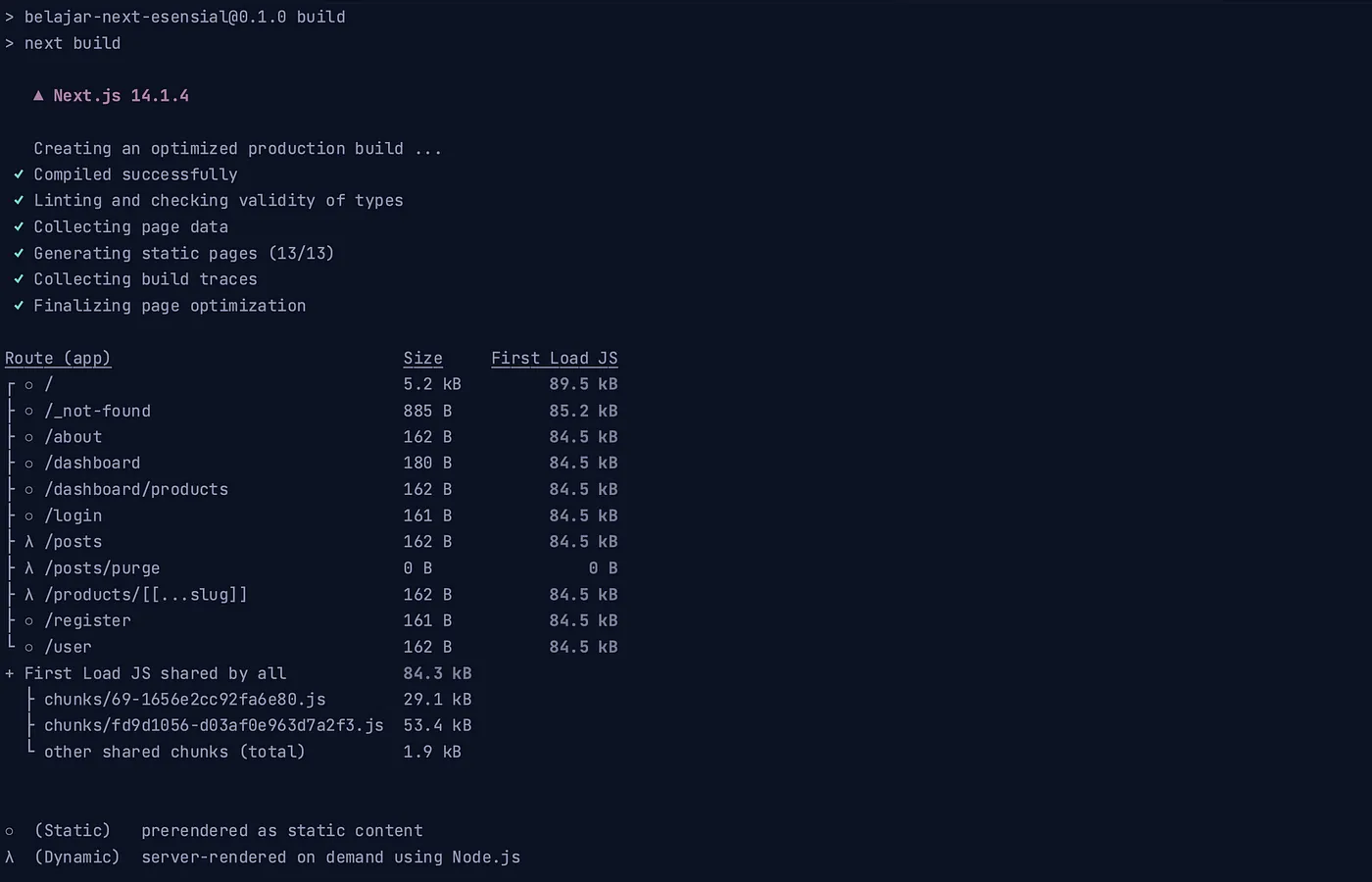Viewport: 1372px width, 882px height.
Task: Click the 'next build' command line
Action: pyautogui.click(x=73, y=44)
